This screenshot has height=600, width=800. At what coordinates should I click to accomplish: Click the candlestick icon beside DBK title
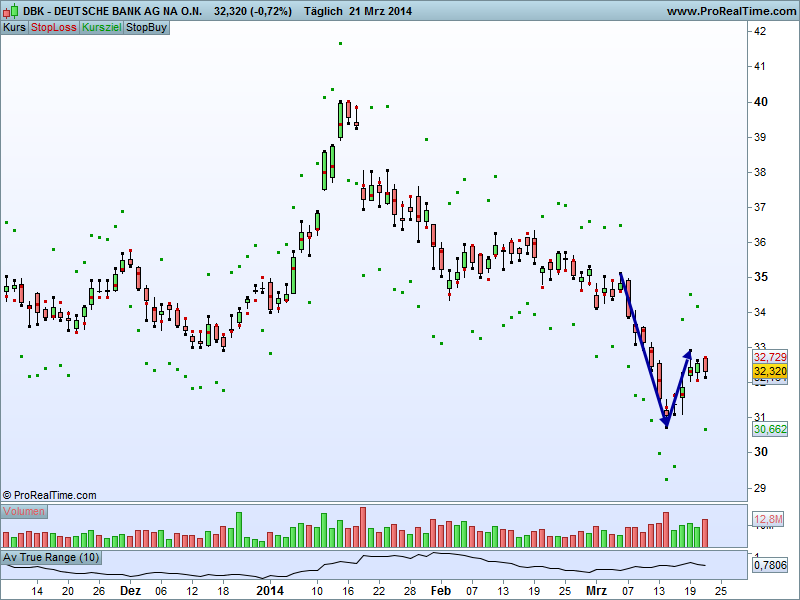tap(10, 11)
